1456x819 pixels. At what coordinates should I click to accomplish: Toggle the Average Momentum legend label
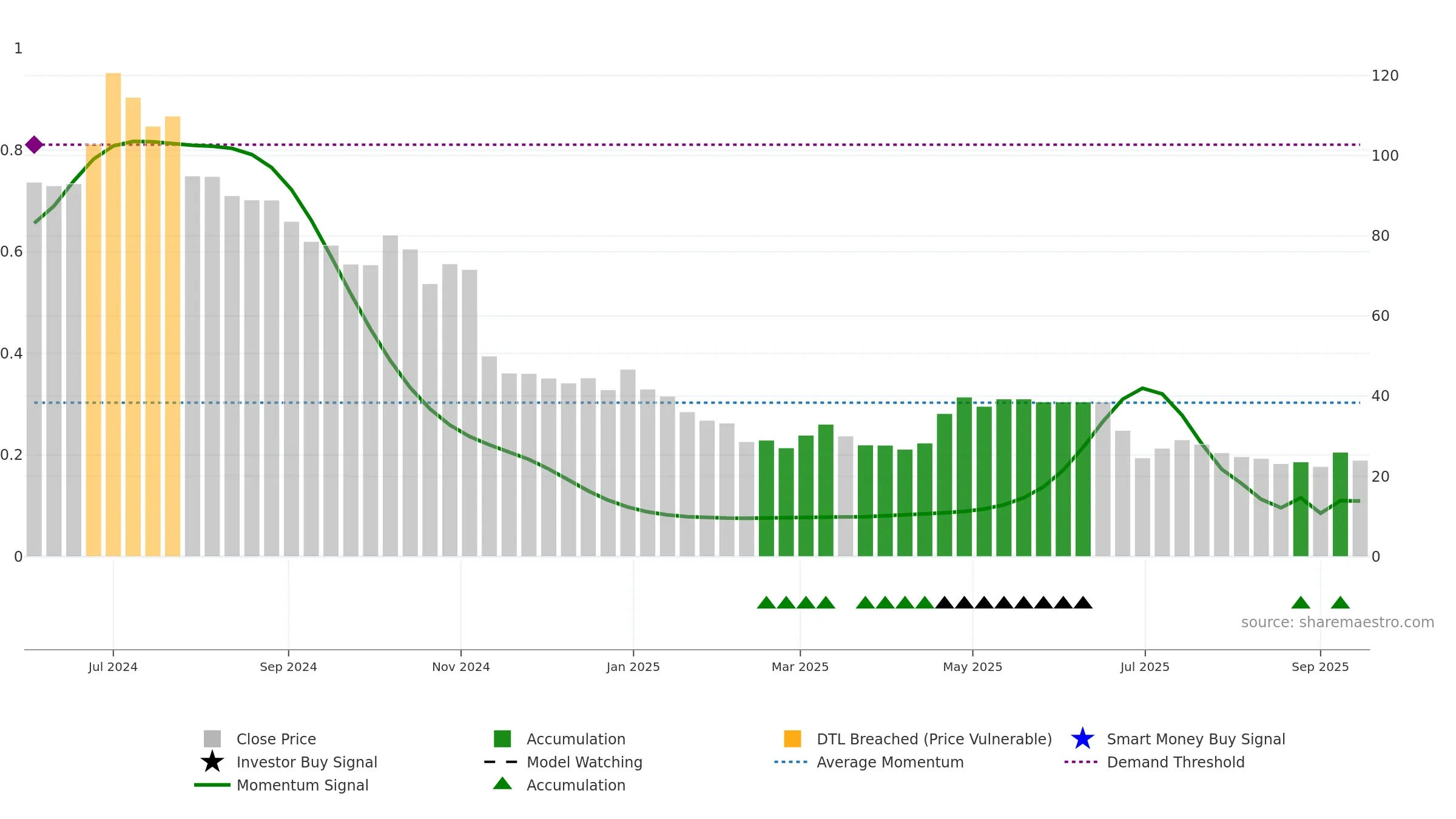[890, 762]
